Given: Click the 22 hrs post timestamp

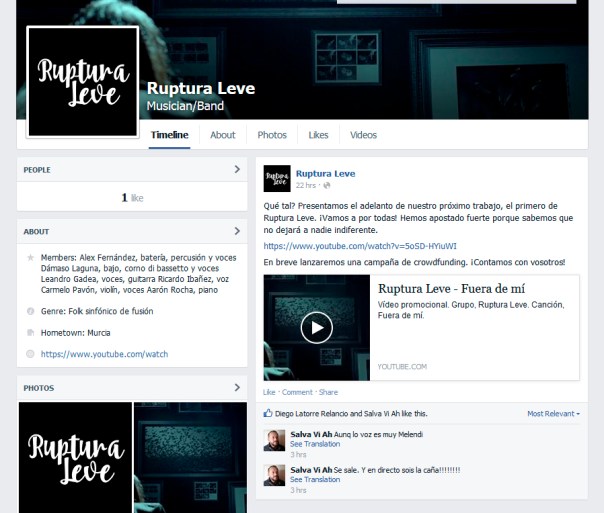Looking at the screenshot, I should point(306,185).
